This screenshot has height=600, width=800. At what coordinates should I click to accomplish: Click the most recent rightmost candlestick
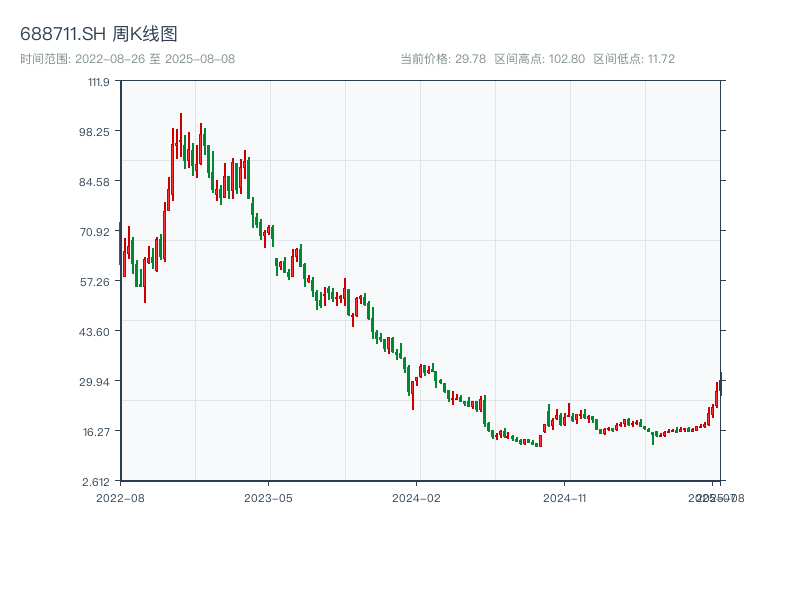coord(722,385)
